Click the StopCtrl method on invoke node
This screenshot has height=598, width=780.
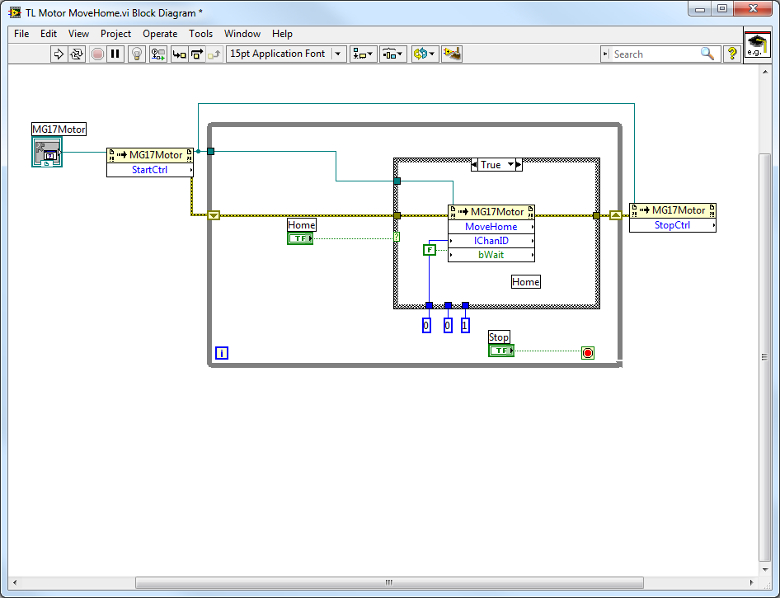[673, 225]
